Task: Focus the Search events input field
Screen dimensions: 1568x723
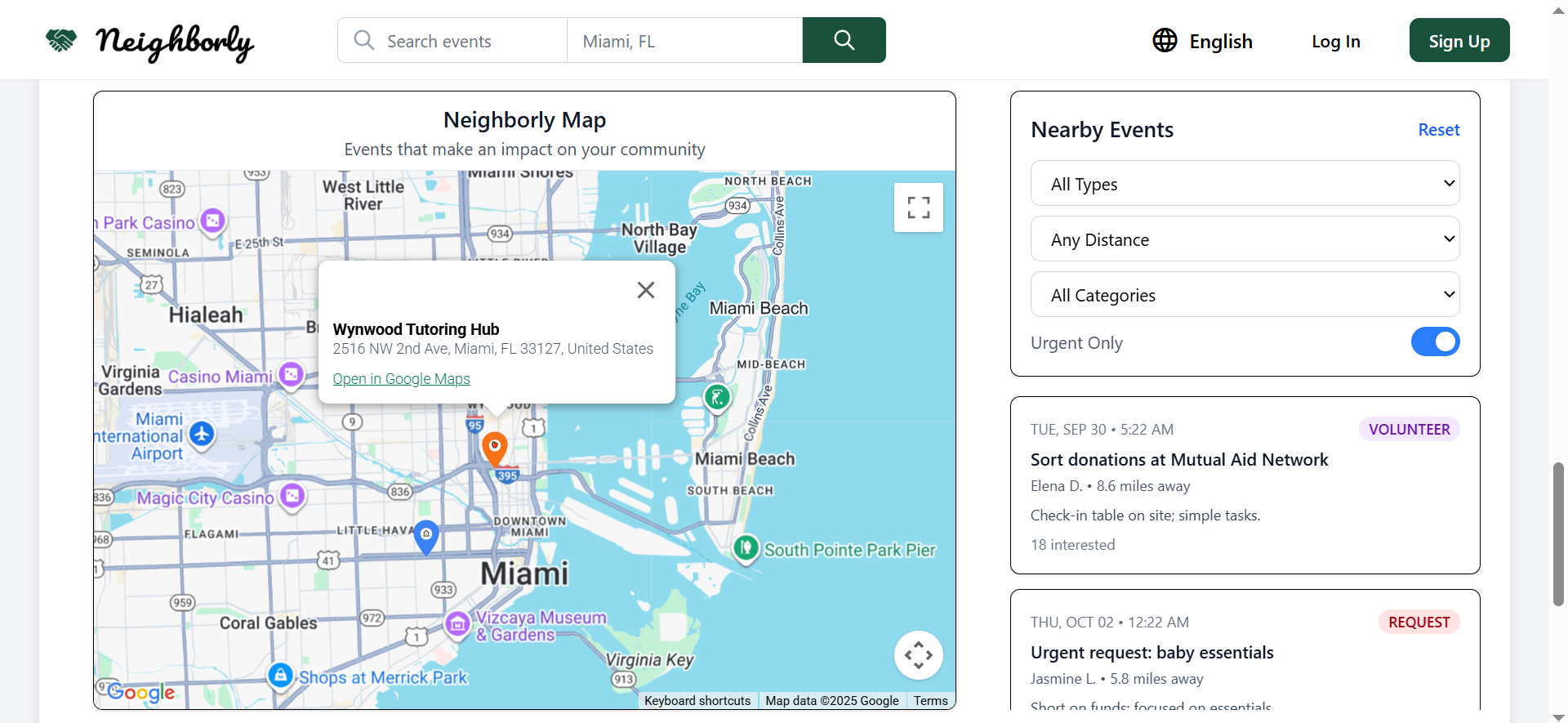Action: (x=452, y=40)
